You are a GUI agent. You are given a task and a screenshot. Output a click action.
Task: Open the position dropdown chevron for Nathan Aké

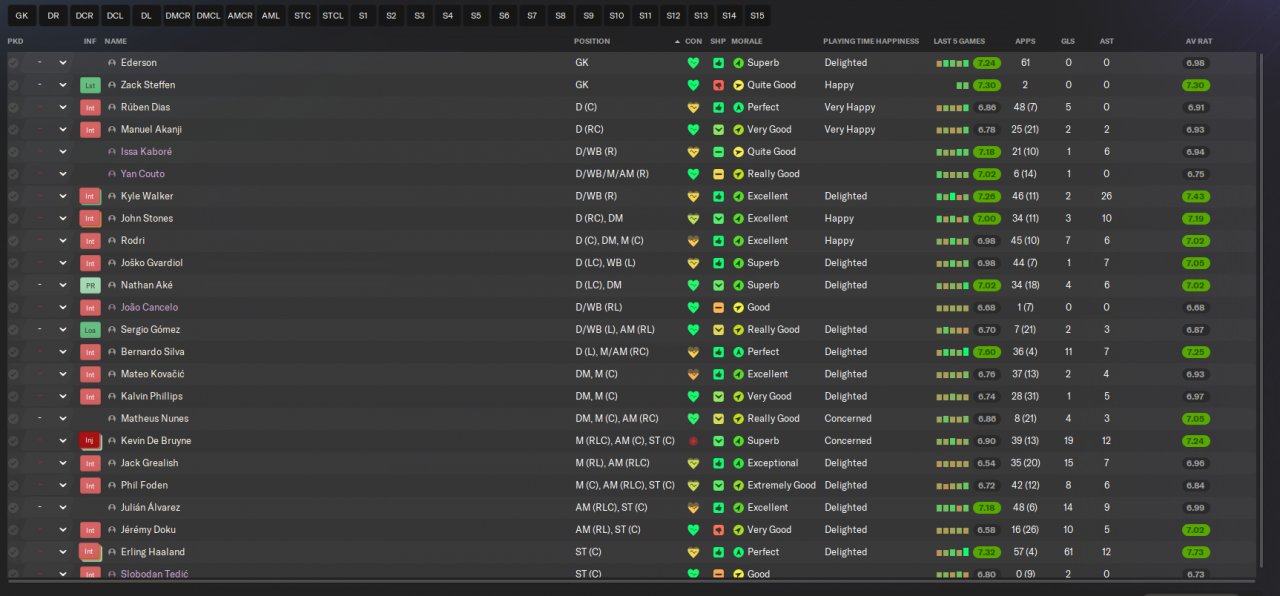click(62, 285)
